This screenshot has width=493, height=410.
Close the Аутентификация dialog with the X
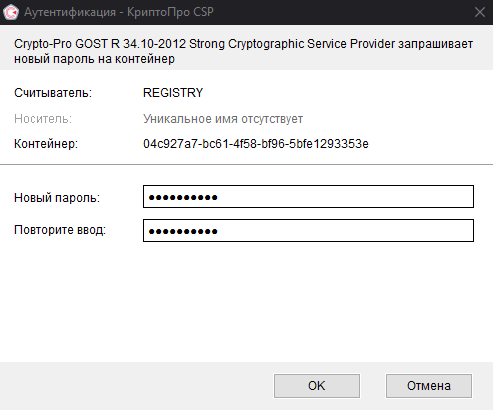(x=480, y=12)
